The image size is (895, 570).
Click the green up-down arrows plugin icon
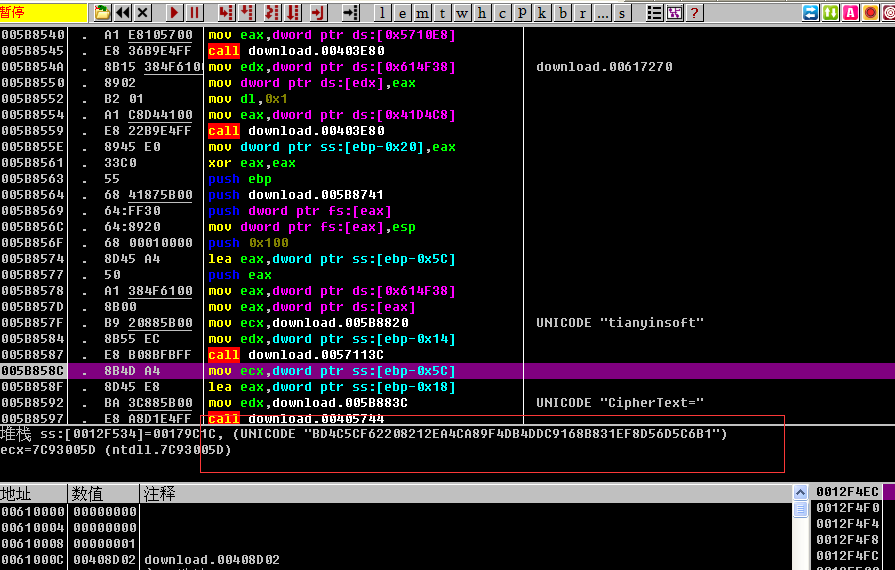point(830,13)
